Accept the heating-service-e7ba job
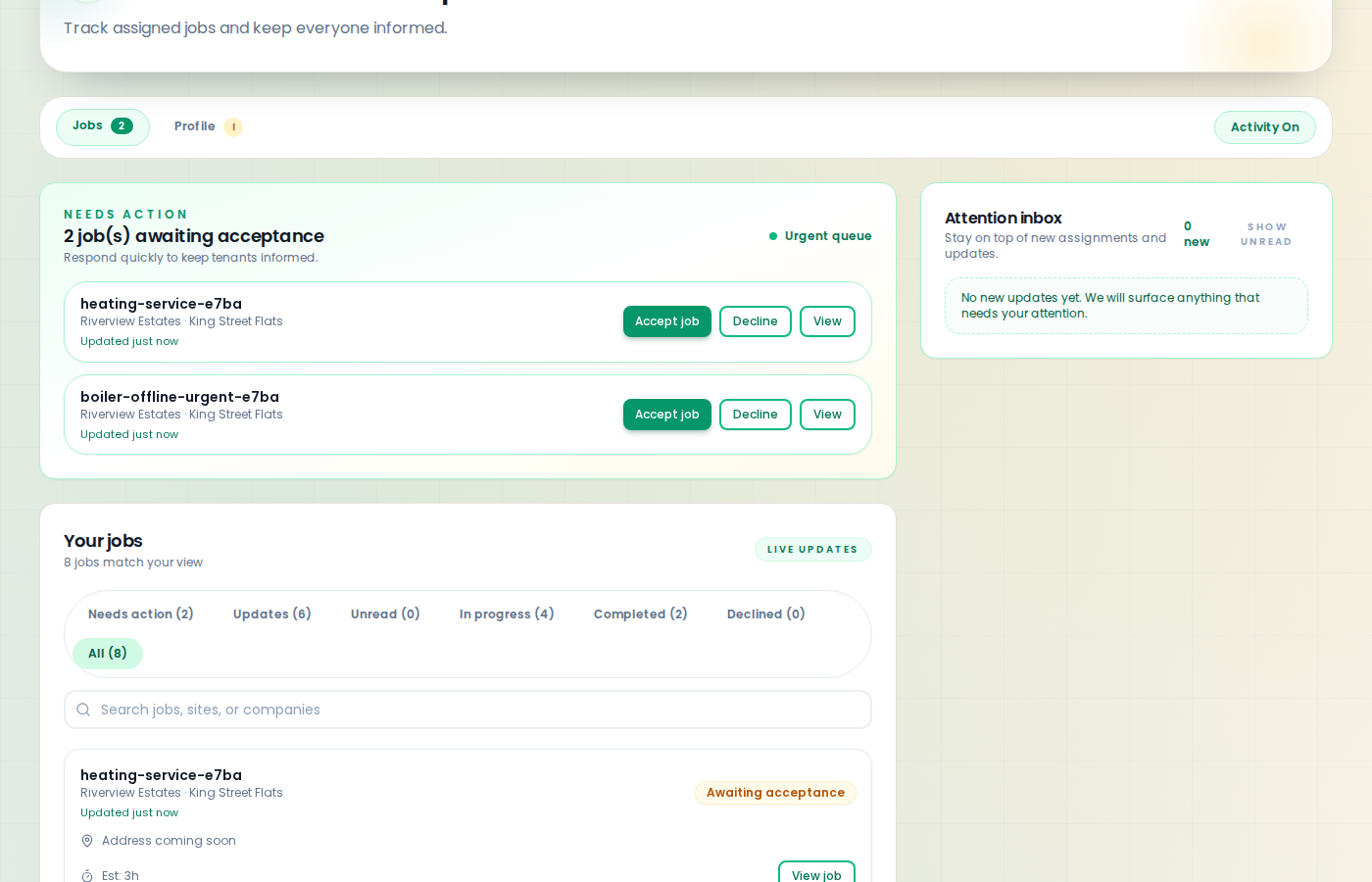This screenshot has height=882, width=1372. [666, 321]
